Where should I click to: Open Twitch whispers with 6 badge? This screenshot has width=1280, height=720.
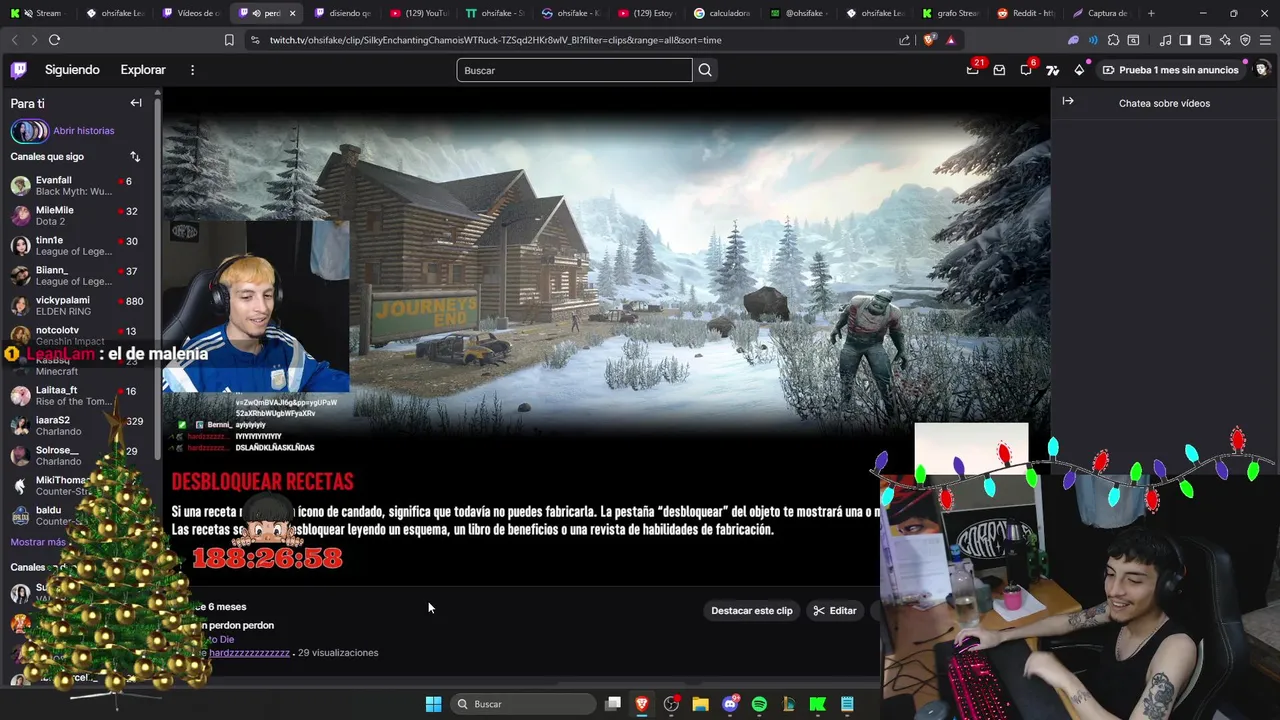click(1026, 70)
